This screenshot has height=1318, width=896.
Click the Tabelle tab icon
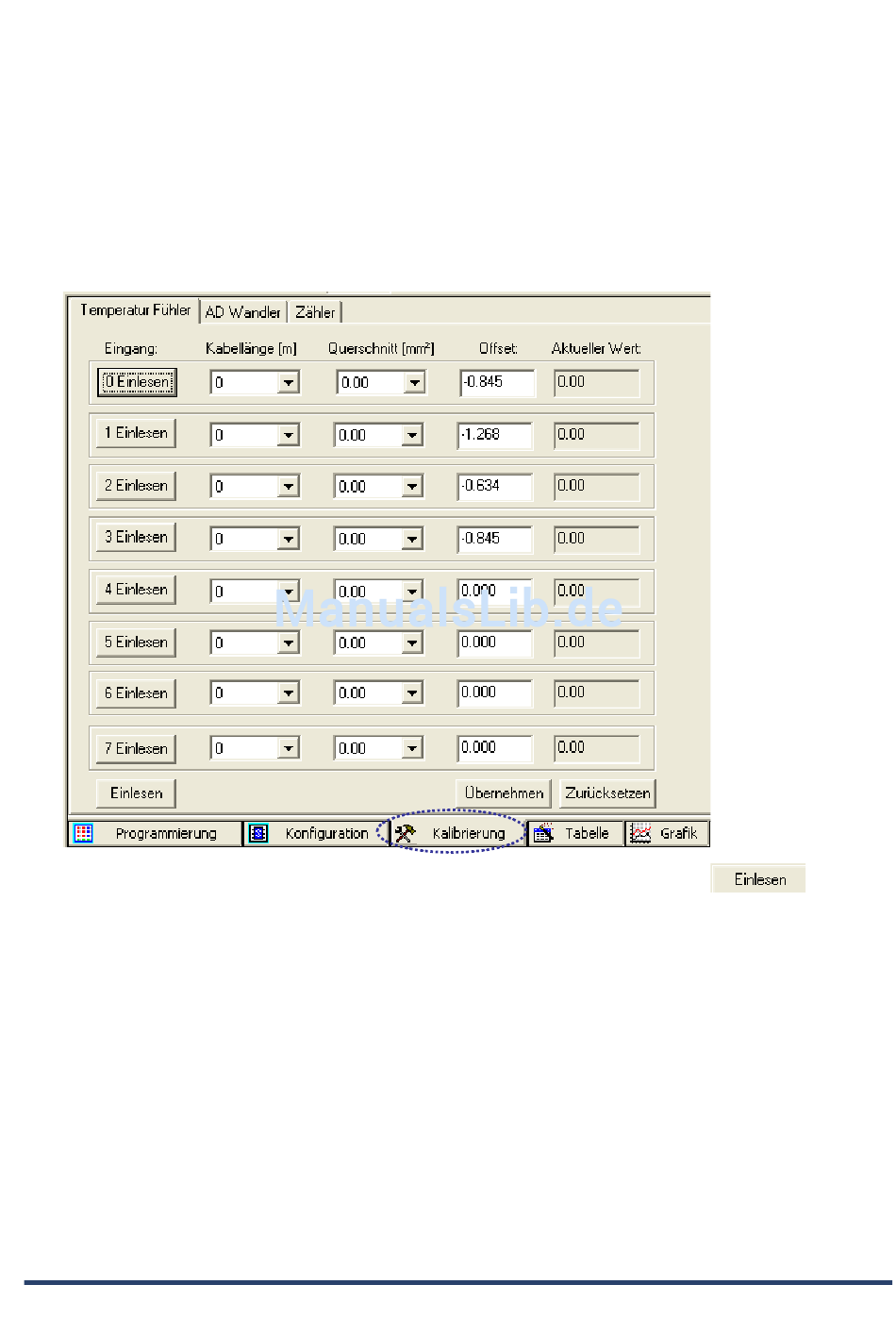pyautogui.click(x=543, y=833)
